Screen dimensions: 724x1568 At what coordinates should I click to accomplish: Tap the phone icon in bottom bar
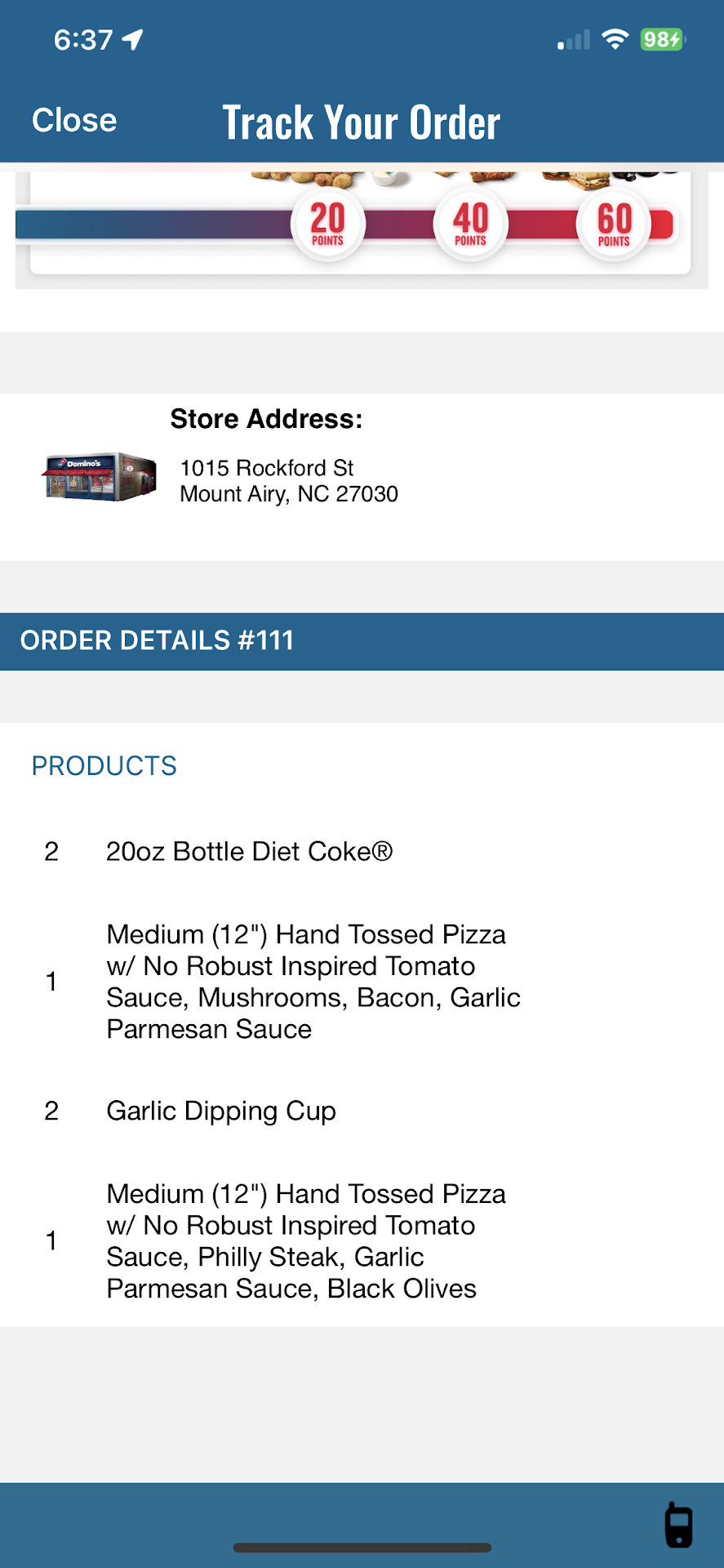pyautogui.click(x=678, y=1525)
